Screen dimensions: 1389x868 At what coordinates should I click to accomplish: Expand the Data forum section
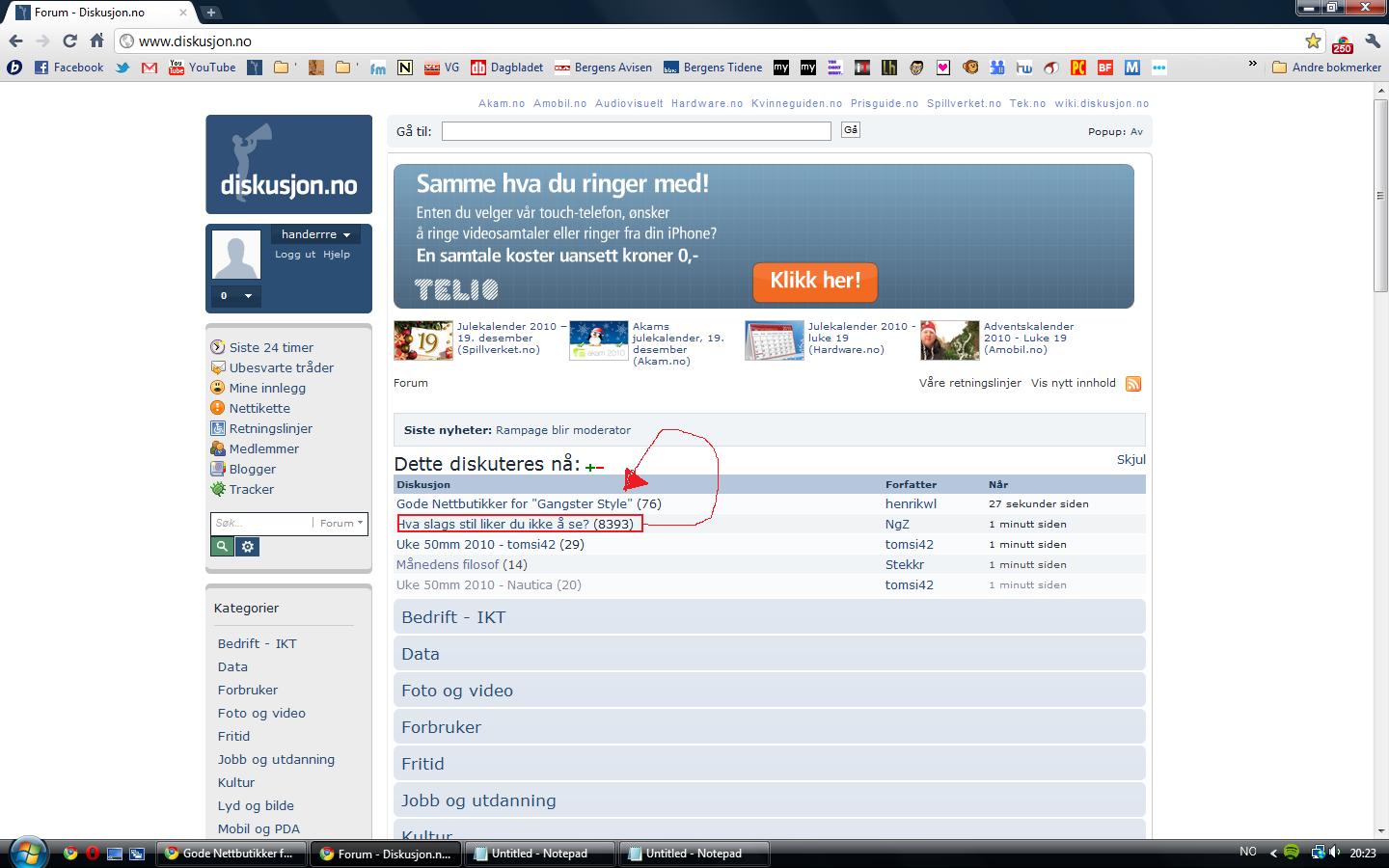769,654
